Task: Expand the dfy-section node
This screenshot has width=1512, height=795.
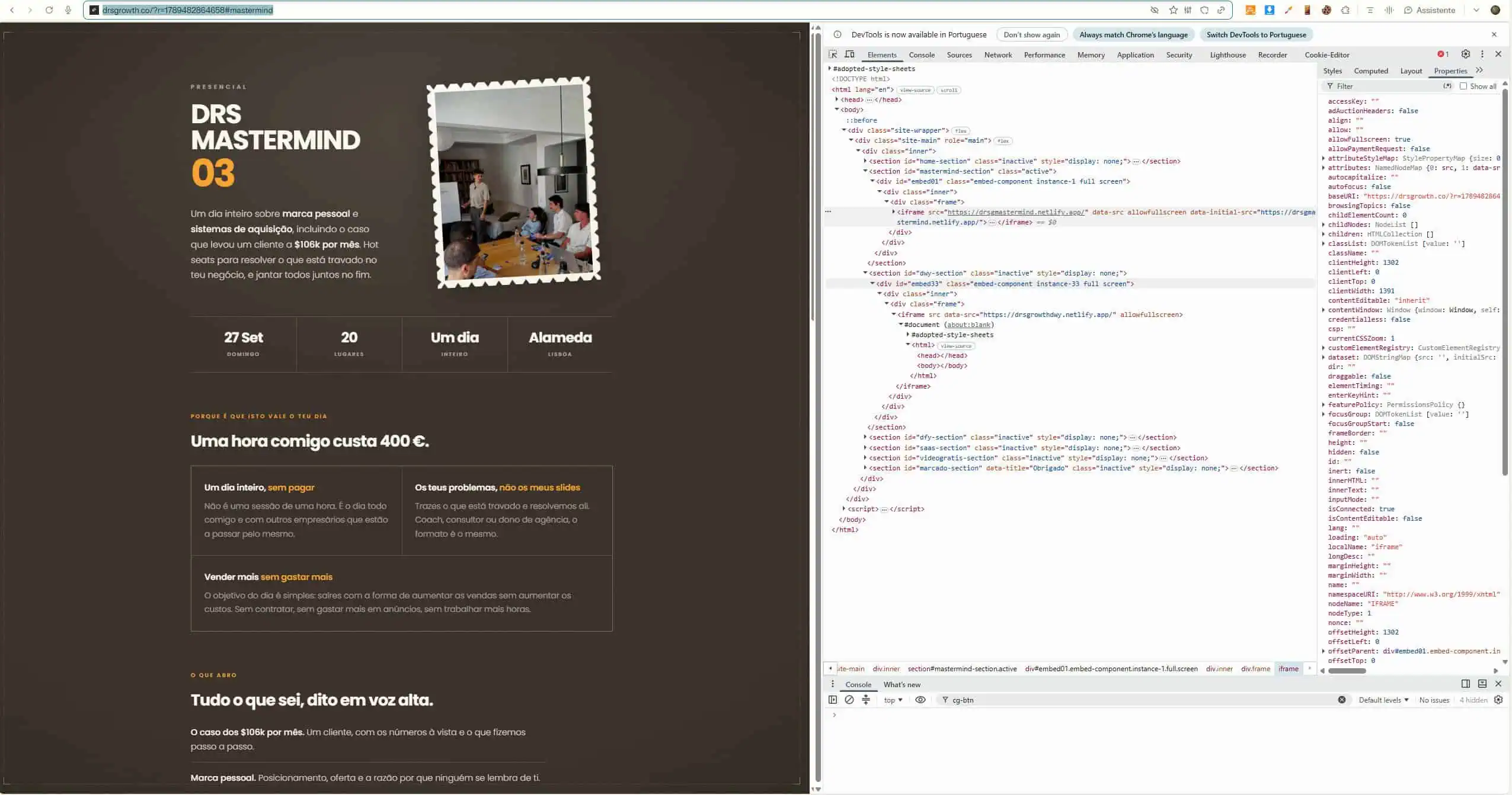Action: tap(865, 437)
